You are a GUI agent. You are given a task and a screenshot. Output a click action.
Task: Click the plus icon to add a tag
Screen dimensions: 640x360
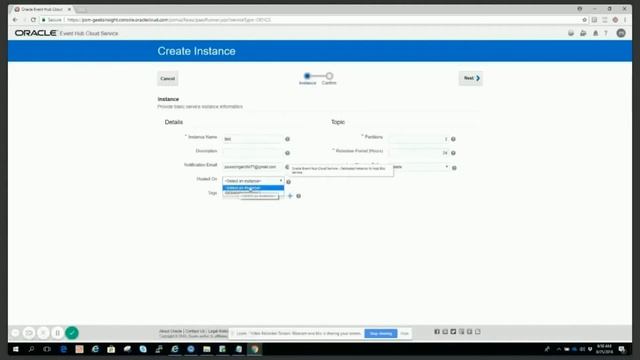(290, 196)
